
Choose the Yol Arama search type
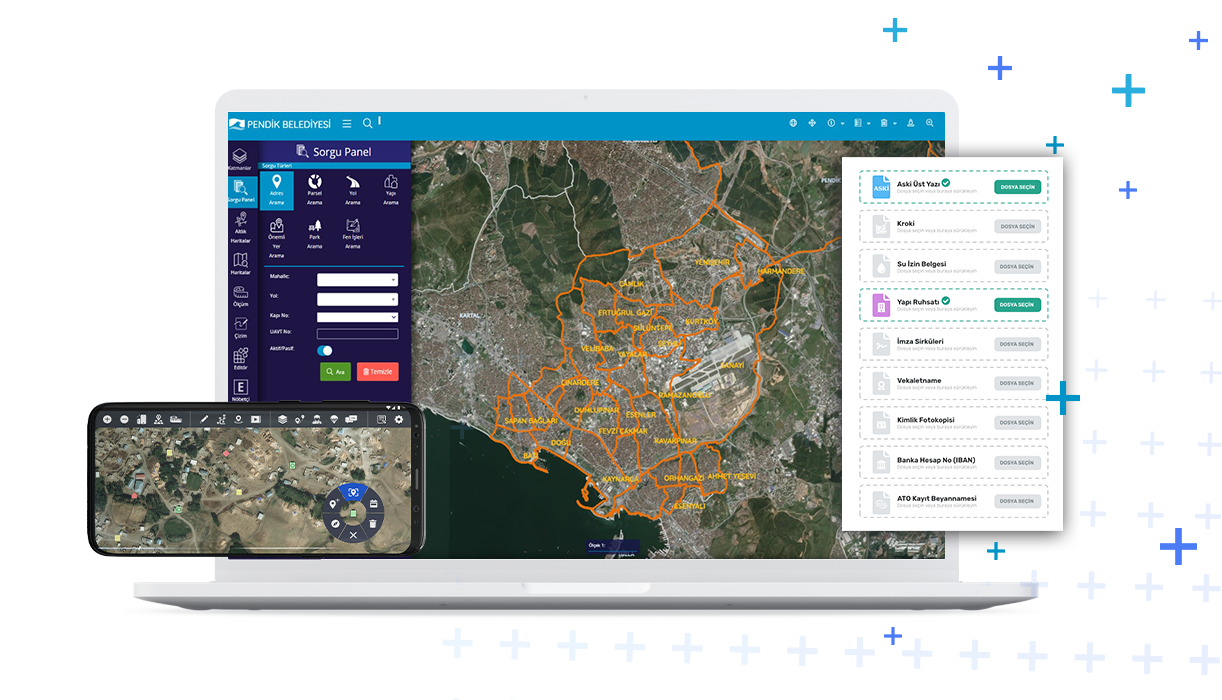[x=352, y=187]
